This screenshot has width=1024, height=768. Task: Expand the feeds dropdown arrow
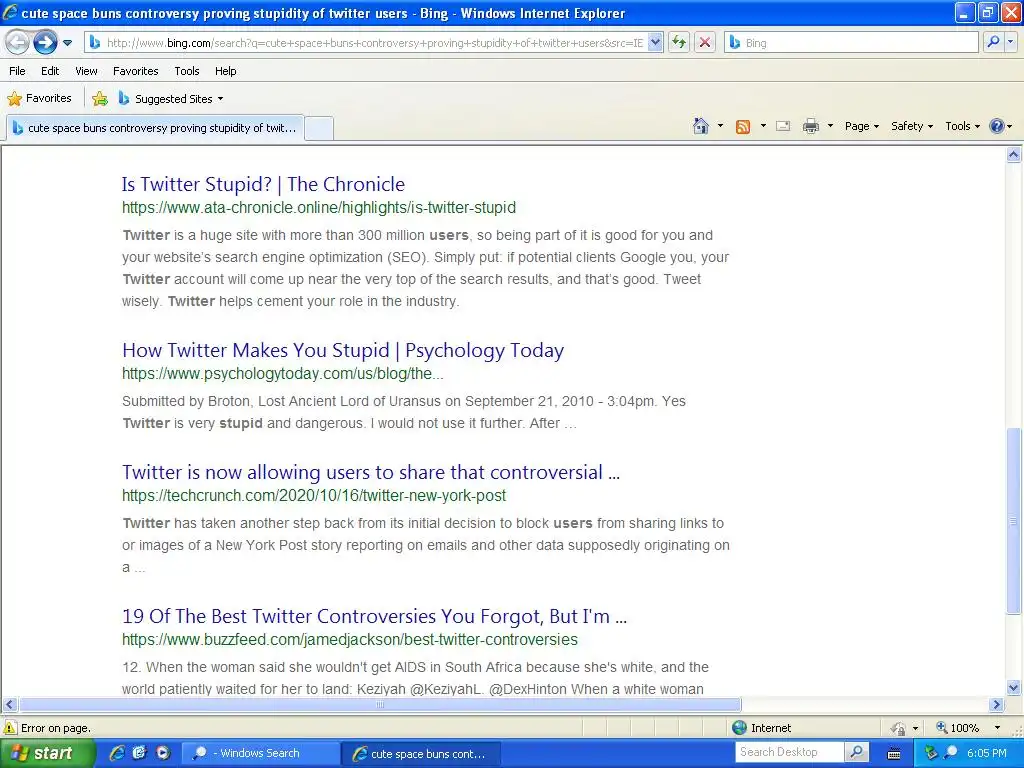763,126
